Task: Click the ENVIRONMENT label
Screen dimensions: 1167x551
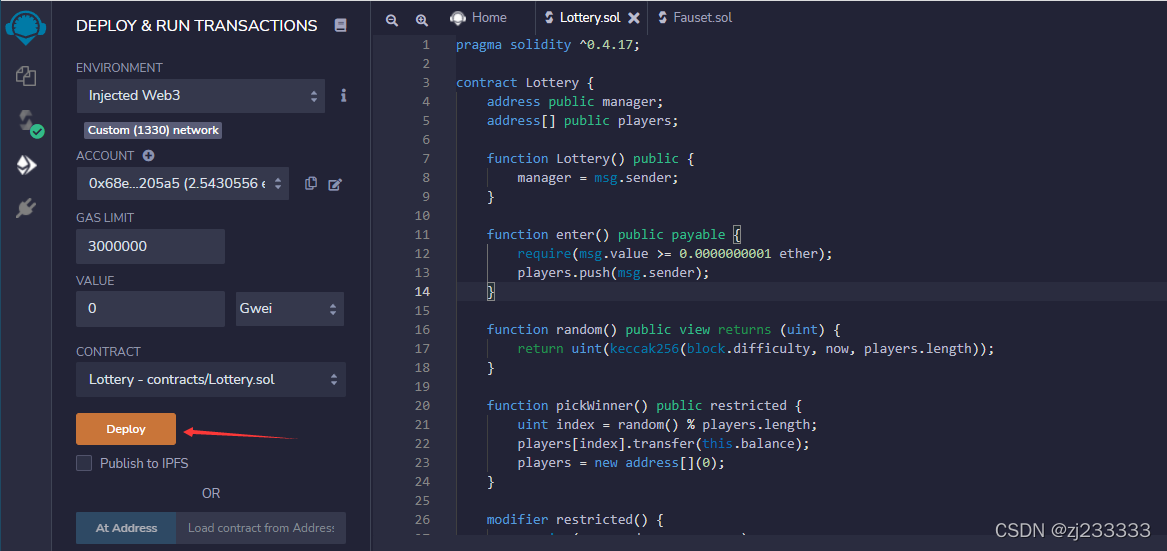Action: (x=119, y=68)
